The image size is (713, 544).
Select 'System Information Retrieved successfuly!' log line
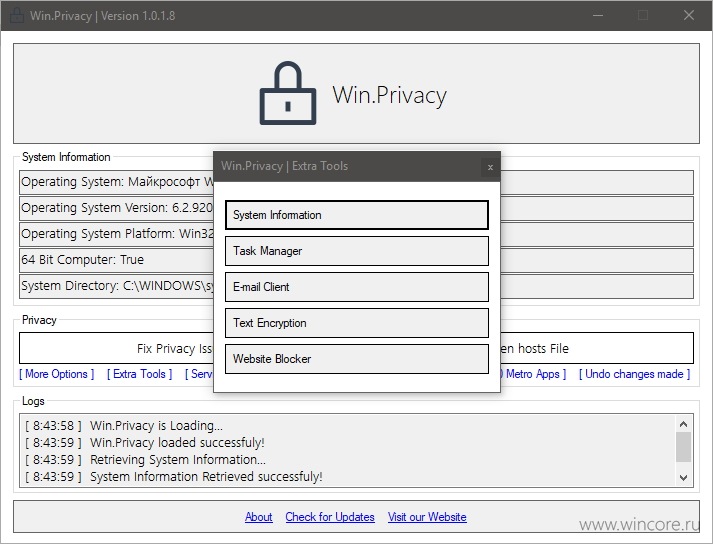coord(174,477)
